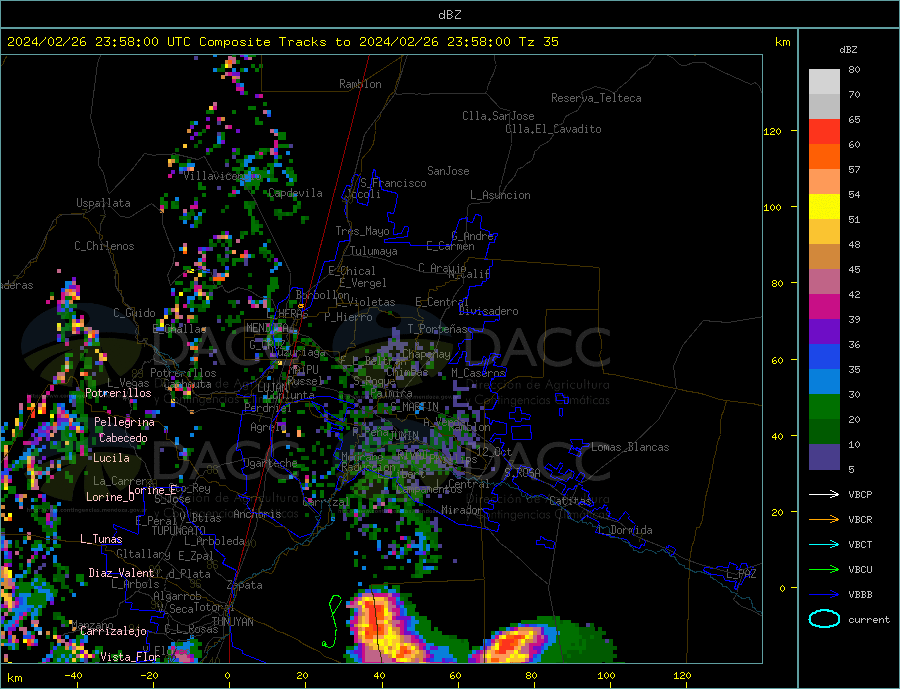The image size is (900, 689).
Task: Select the light grey 80 dBZ color band
Action: (x=824, y=82)
